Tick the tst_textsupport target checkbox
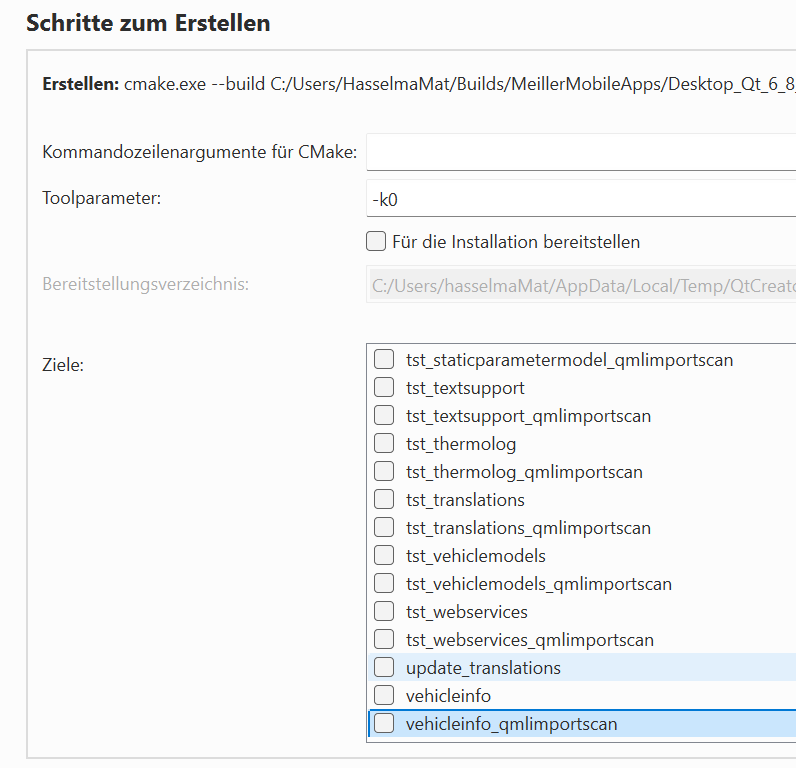796x768 pixels. pos(384,387)
